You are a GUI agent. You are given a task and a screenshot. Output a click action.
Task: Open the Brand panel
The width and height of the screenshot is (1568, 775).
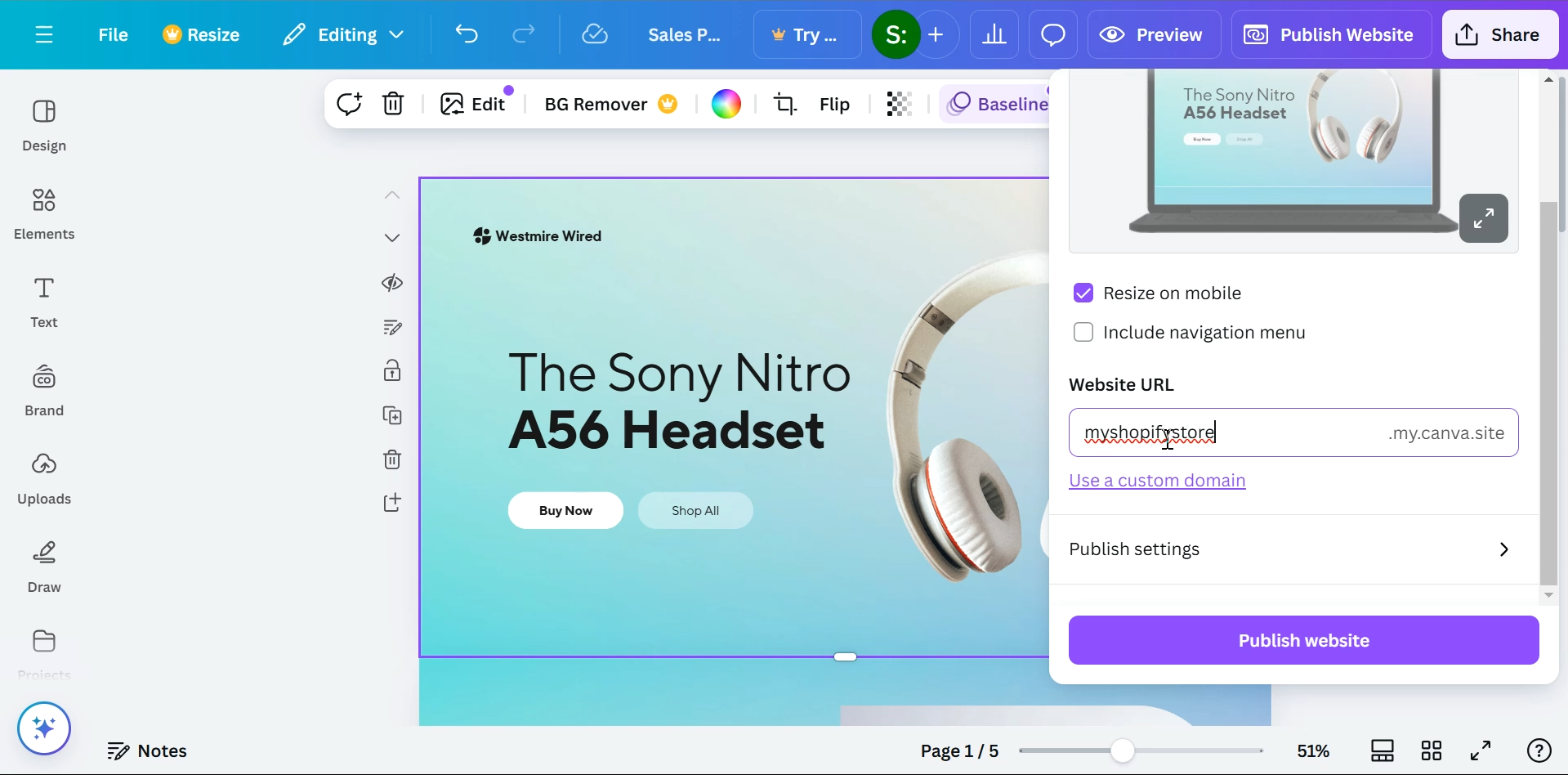click(44, 391)
